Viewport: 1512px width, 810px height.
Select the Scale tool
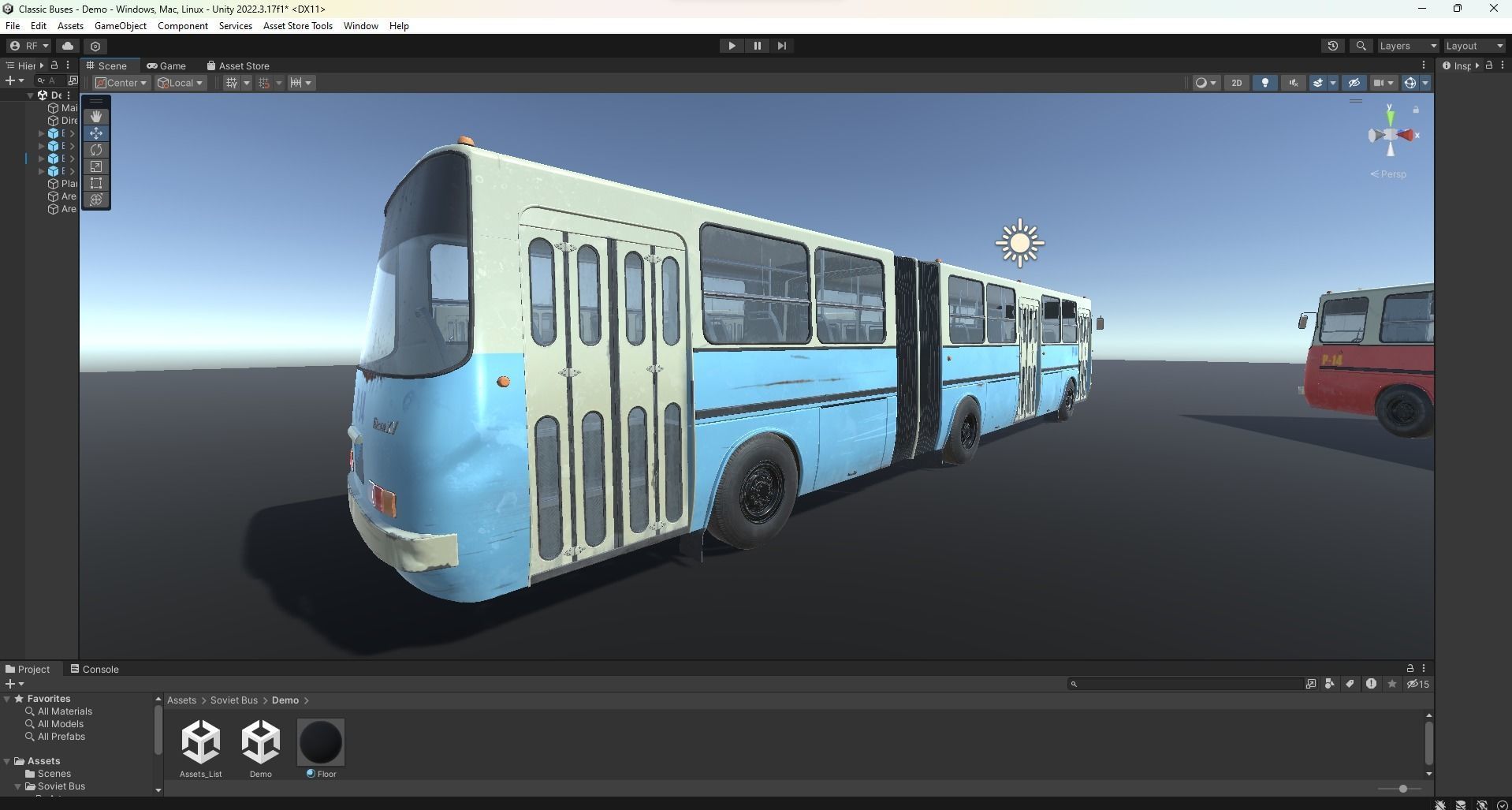(96, 166)
